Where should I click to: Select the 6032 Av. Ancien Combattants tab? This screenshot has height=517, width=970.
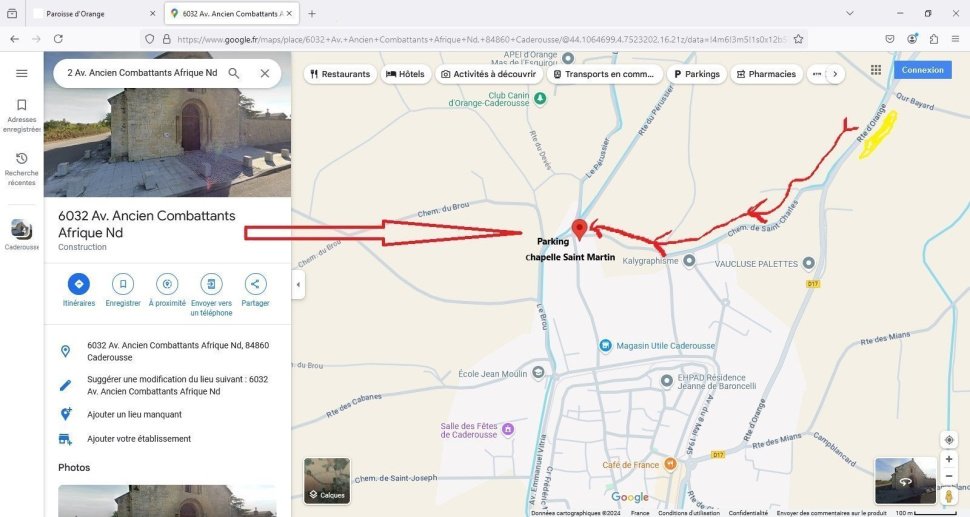(232, 14)
